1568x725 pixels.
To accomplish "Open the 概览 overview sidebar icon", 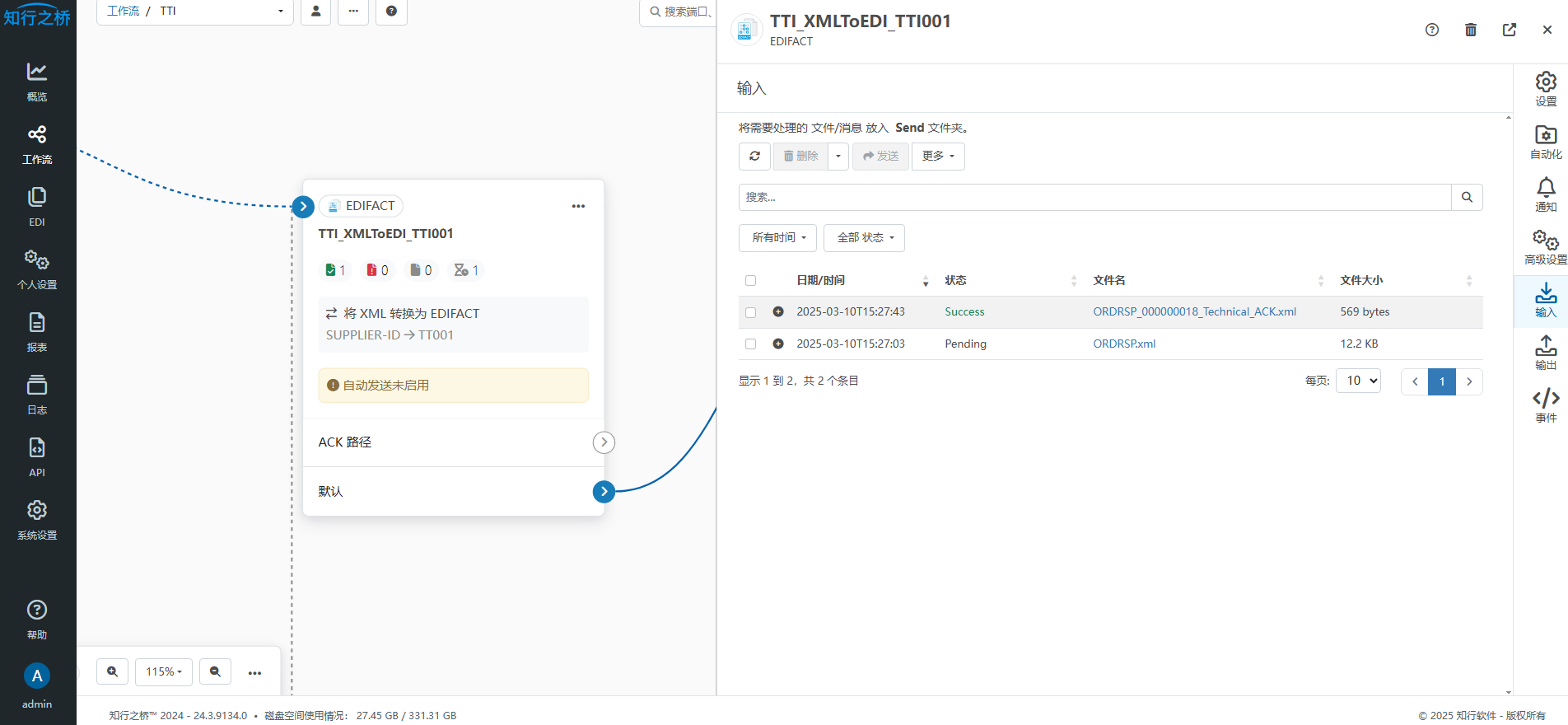I will 37,82.
